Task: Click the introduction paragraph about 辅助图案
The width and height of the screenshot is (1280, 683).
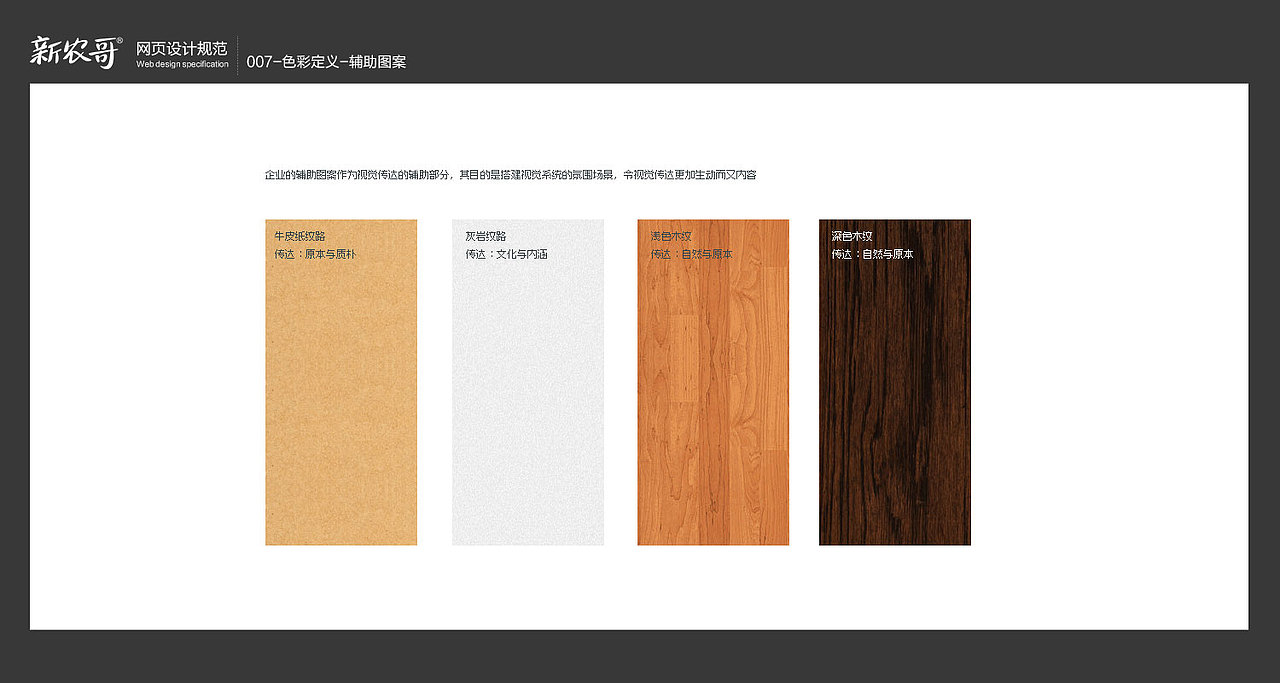Action: point(511,174)
